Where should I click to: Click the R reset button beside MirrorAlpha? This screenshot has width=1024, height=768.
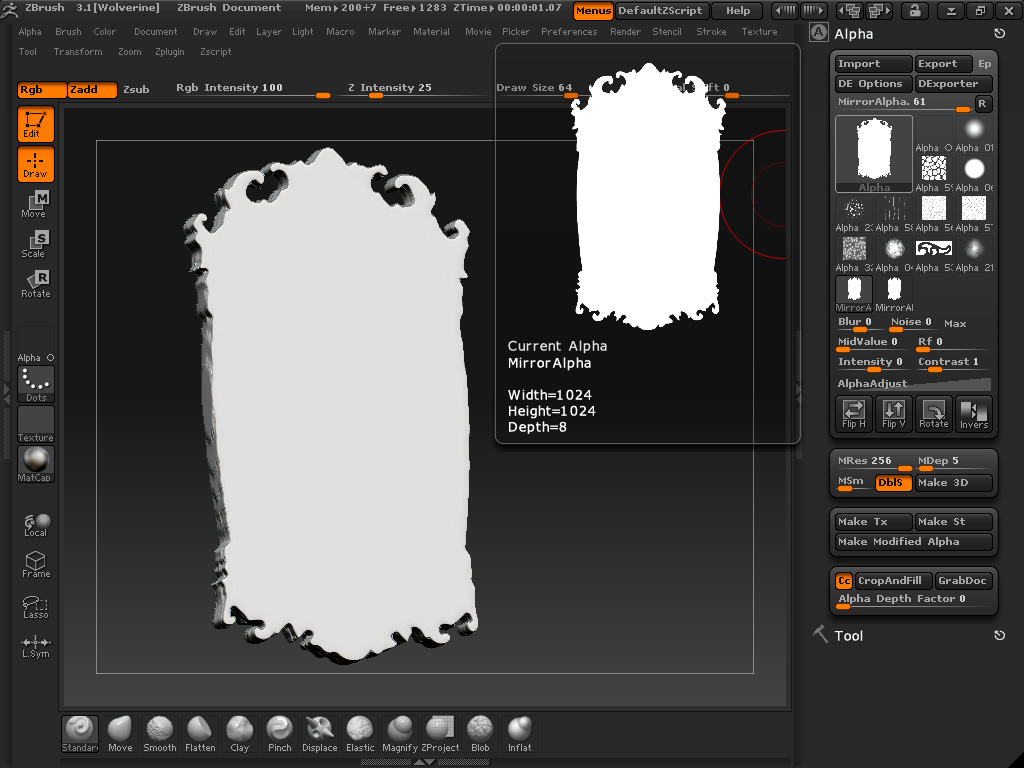click(983, 103)
